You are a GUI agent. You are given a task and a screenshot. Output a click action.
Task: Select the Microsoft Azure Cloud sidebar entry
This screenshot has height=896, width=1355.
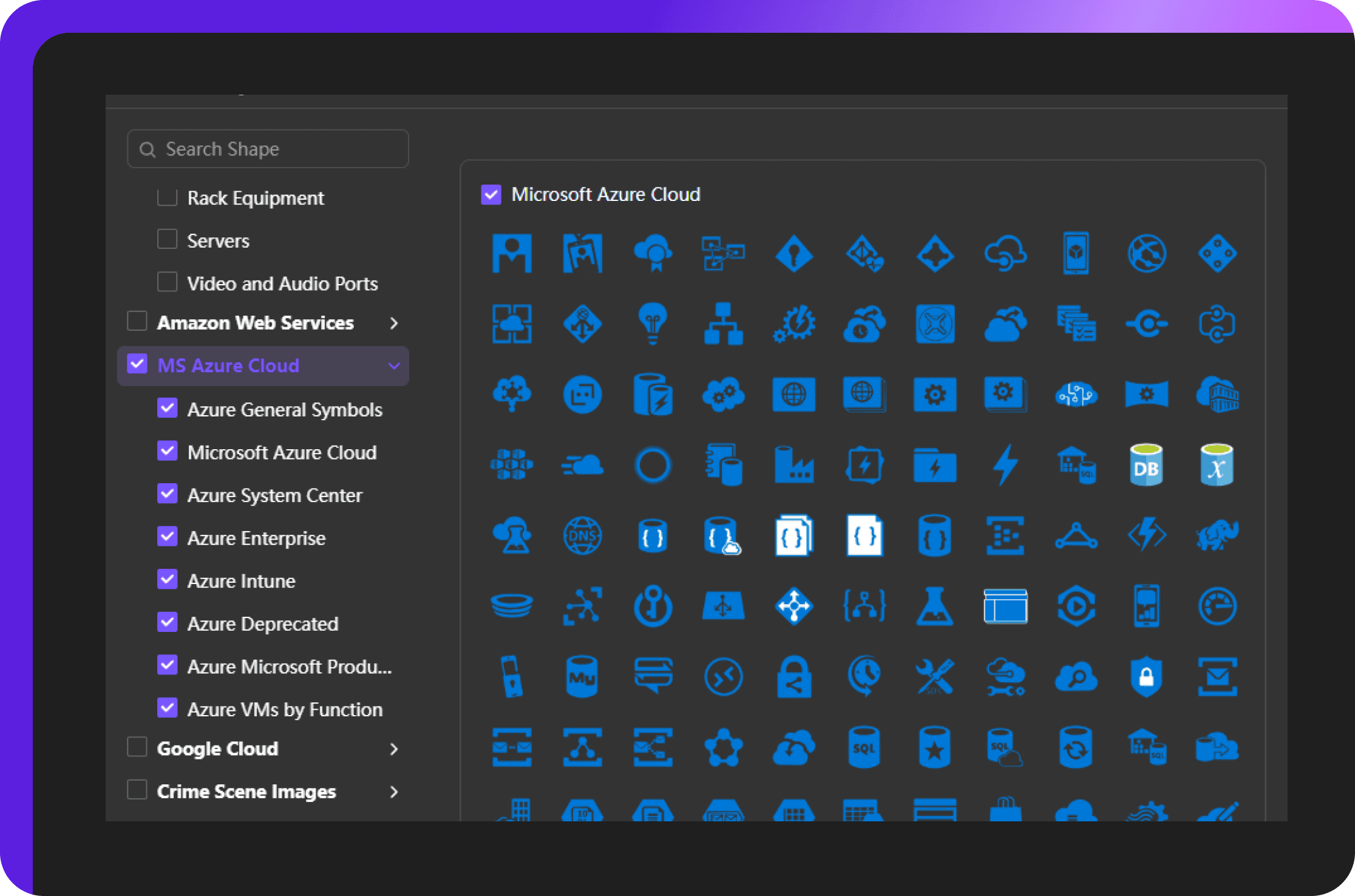[x=282, y=453]
